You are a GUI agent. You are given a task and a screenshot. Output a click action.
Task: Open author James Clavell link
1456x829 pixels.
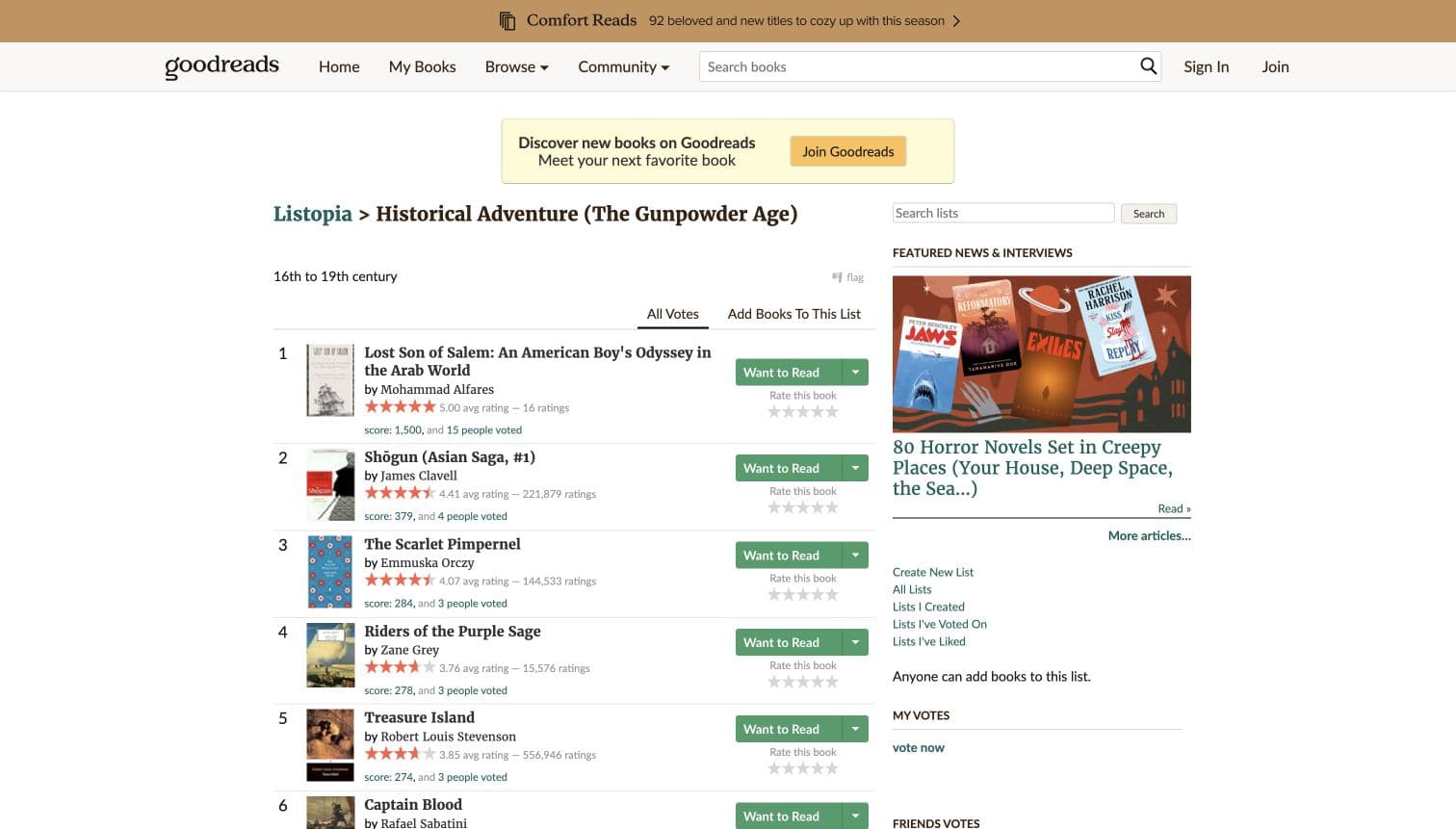(419, 476)
